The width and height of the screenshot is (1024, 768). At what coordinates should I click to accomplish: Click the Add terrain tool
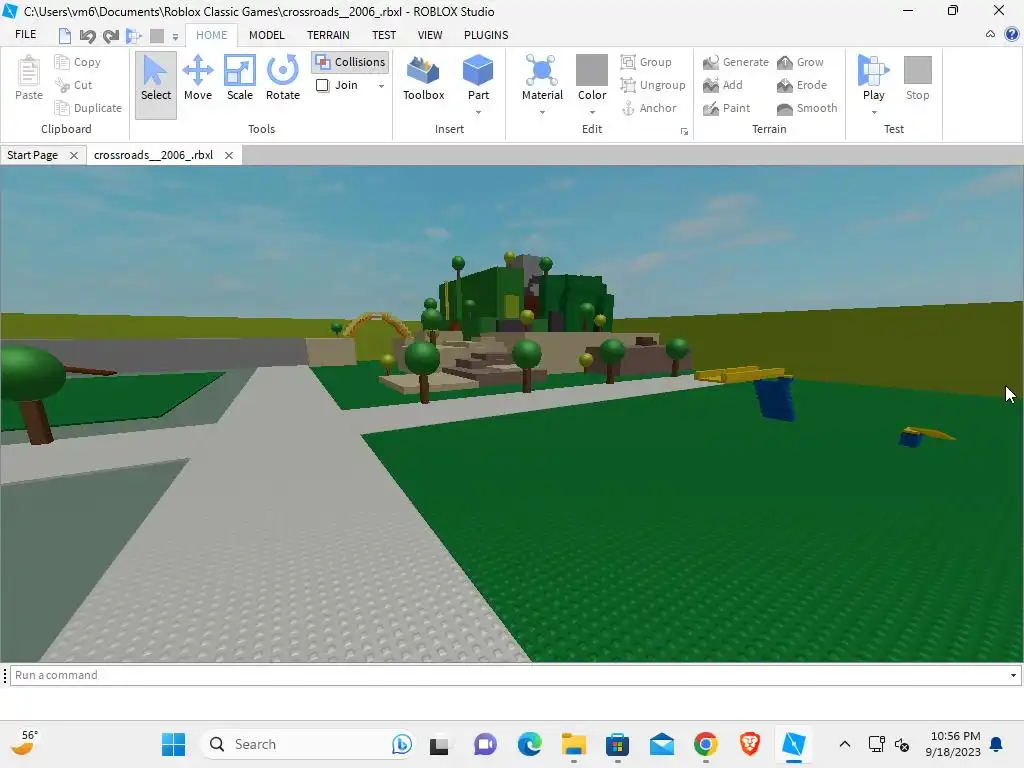(x=723, y=85)
